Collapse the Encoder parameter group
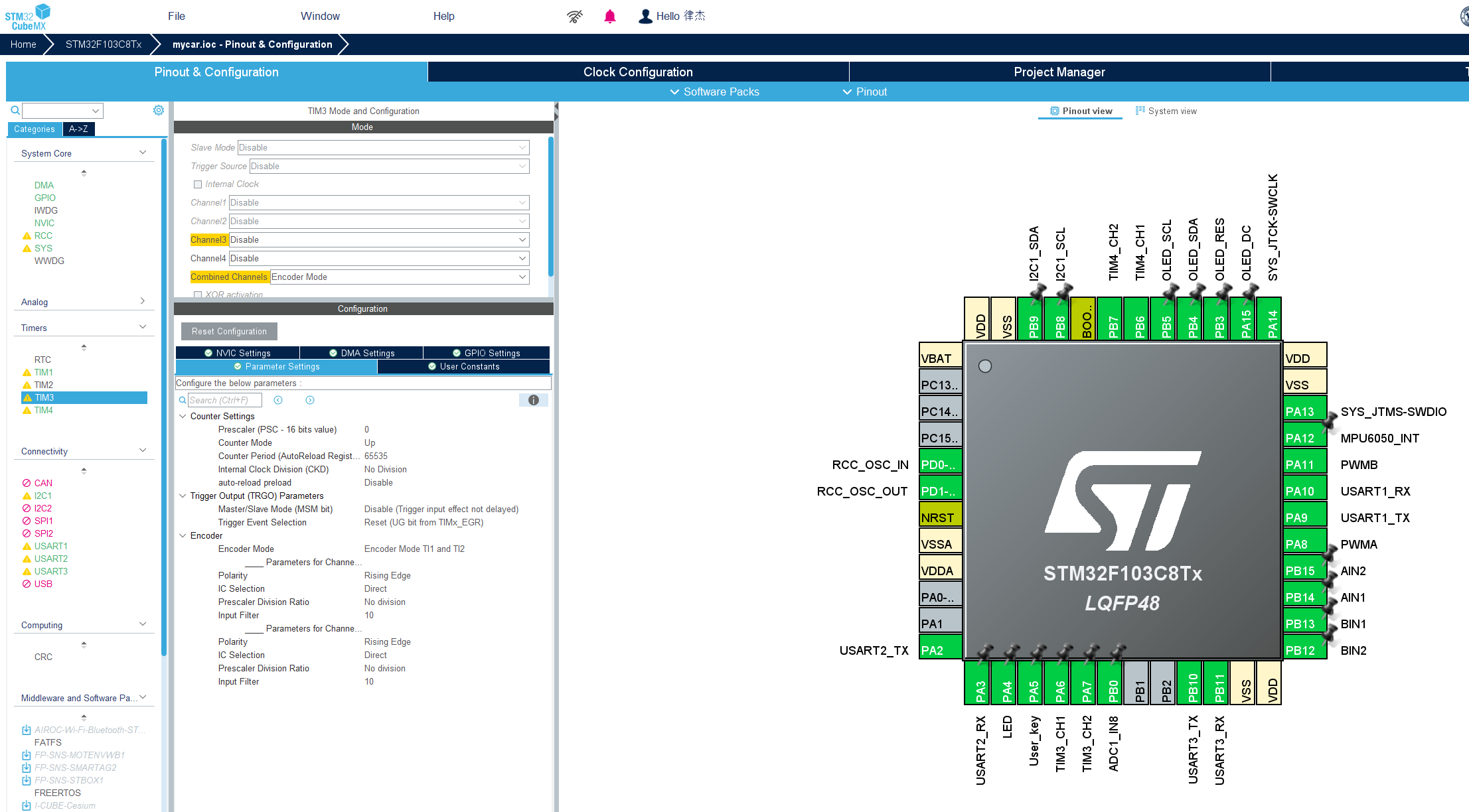 click(183, 535)
